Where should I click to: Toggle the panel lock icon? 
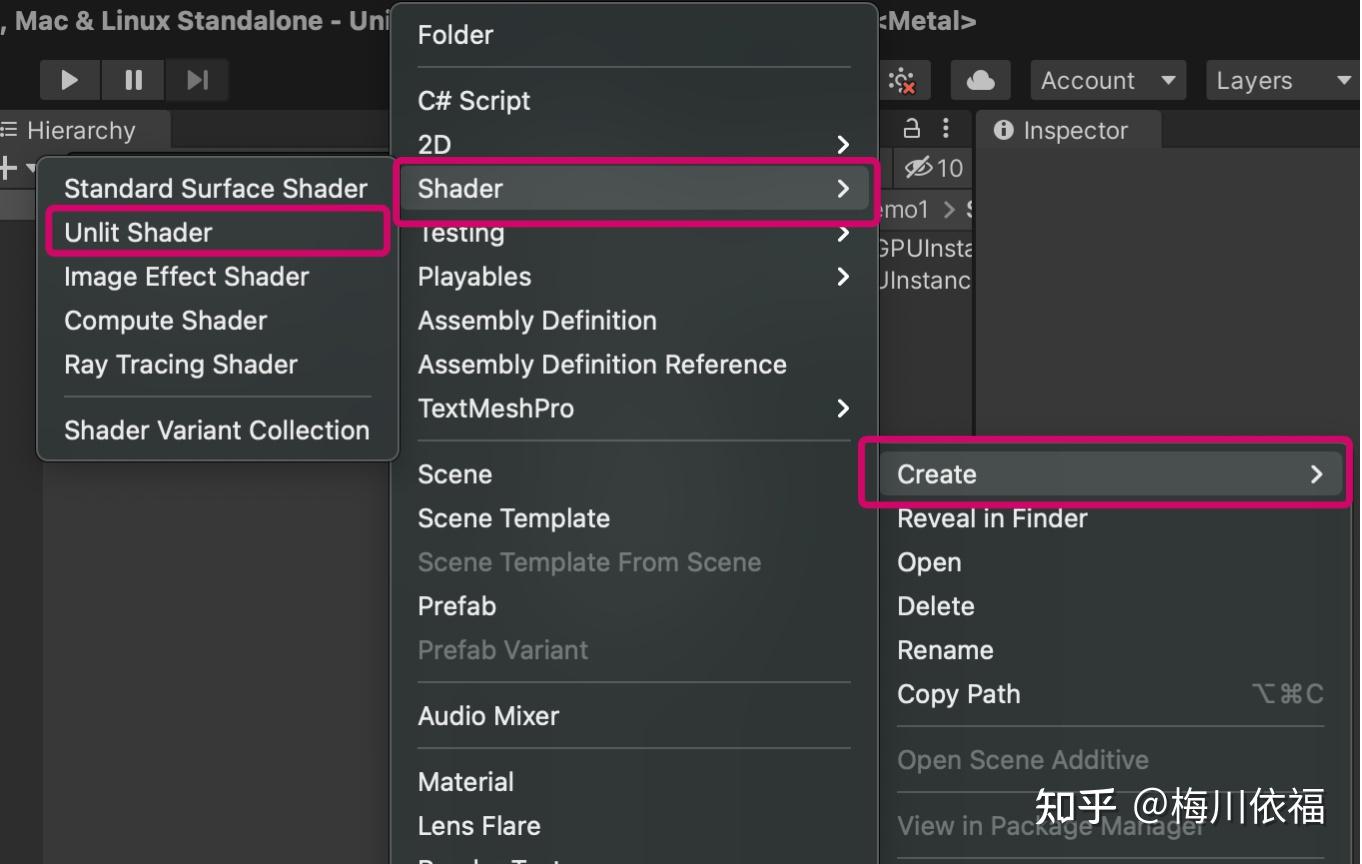[x=911, y=129]
